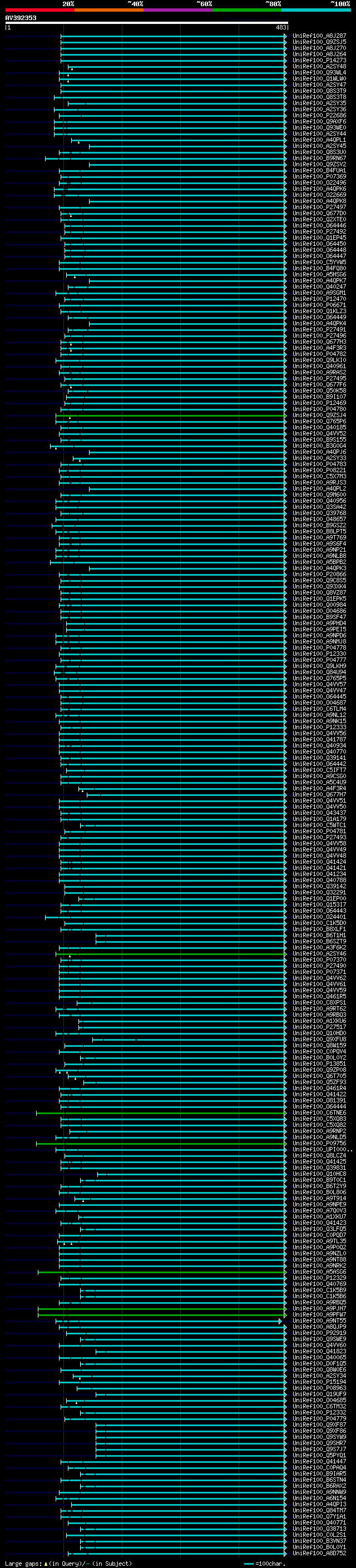Select label UniRef100_Q3LFQ5
This screenshot has width=356, height=1568.
319,1229
